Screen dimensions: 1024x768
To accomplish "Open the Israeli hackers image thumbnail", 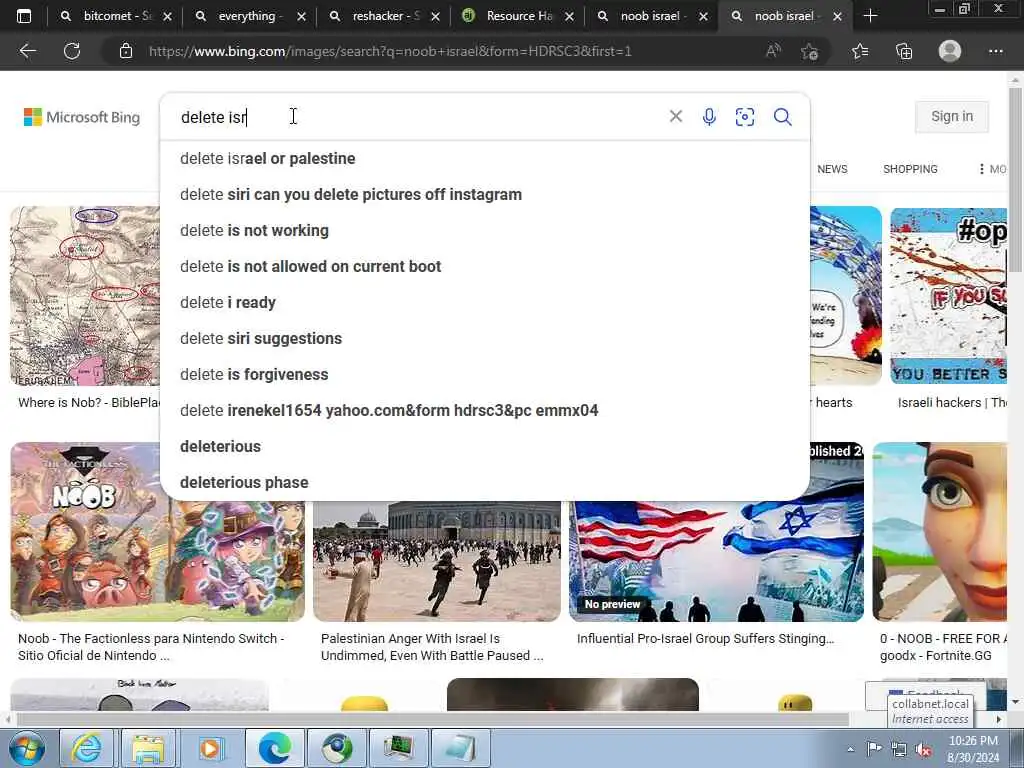I will 948,296.
